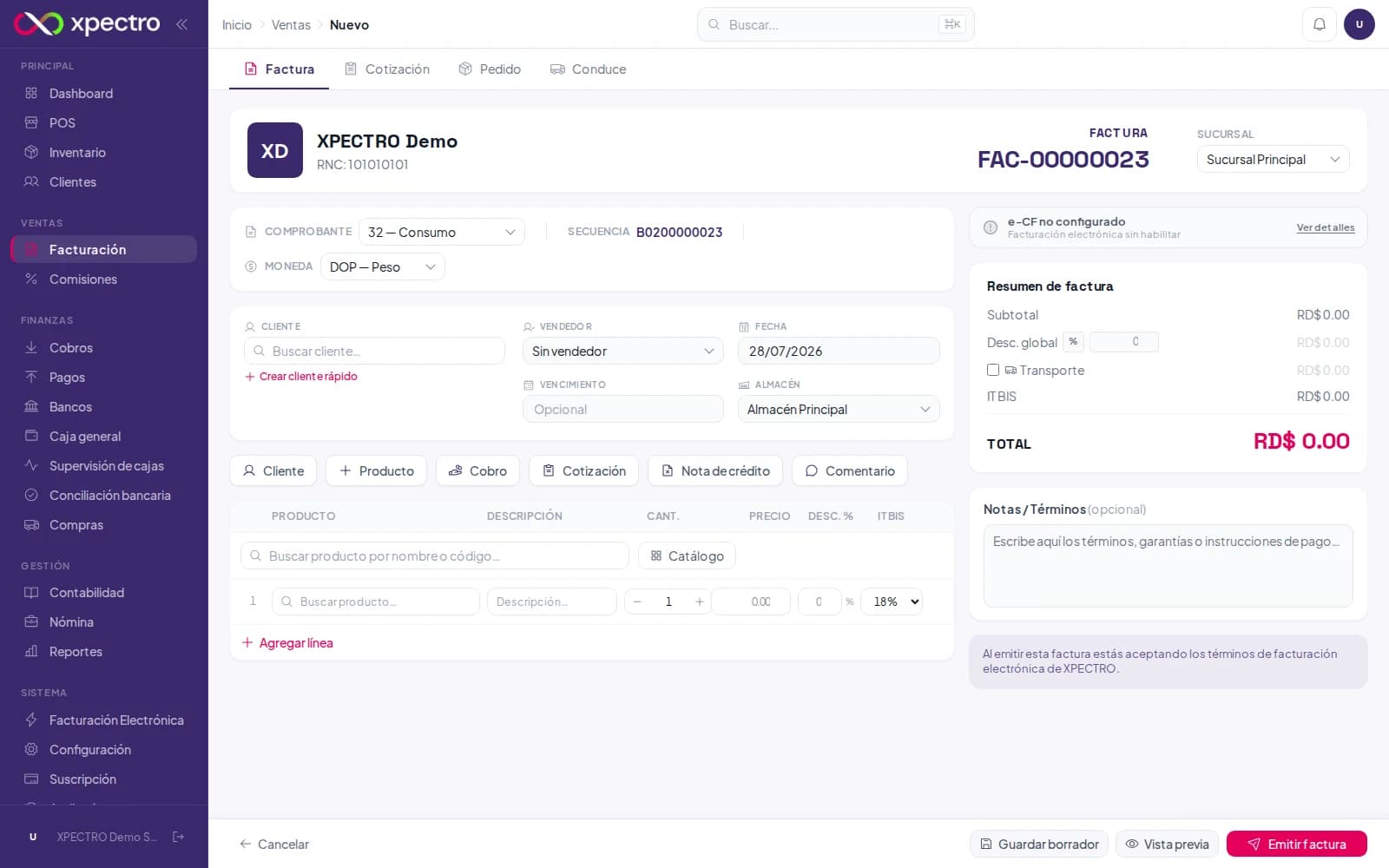Click Inicio in the breadcrumb

(x=237, y=24)
